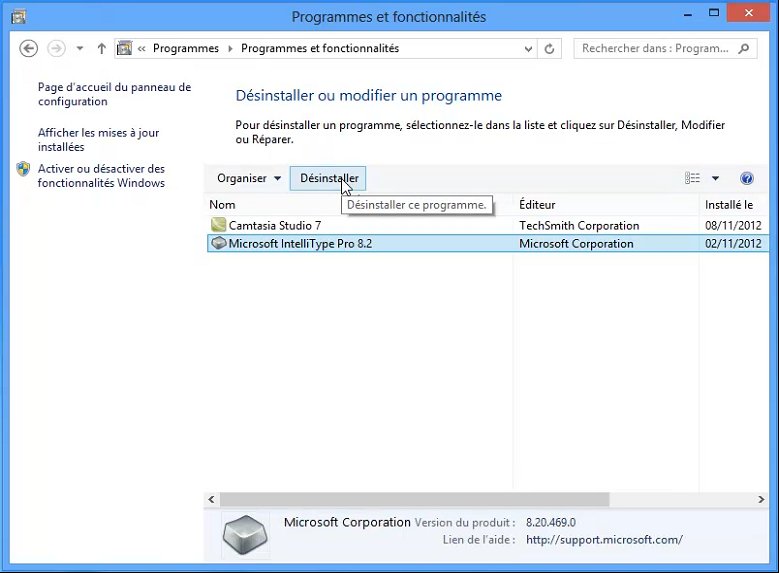Click the Désinstaller toolbar button
This screenshot has height=573, width=779.
coord(328,178)
